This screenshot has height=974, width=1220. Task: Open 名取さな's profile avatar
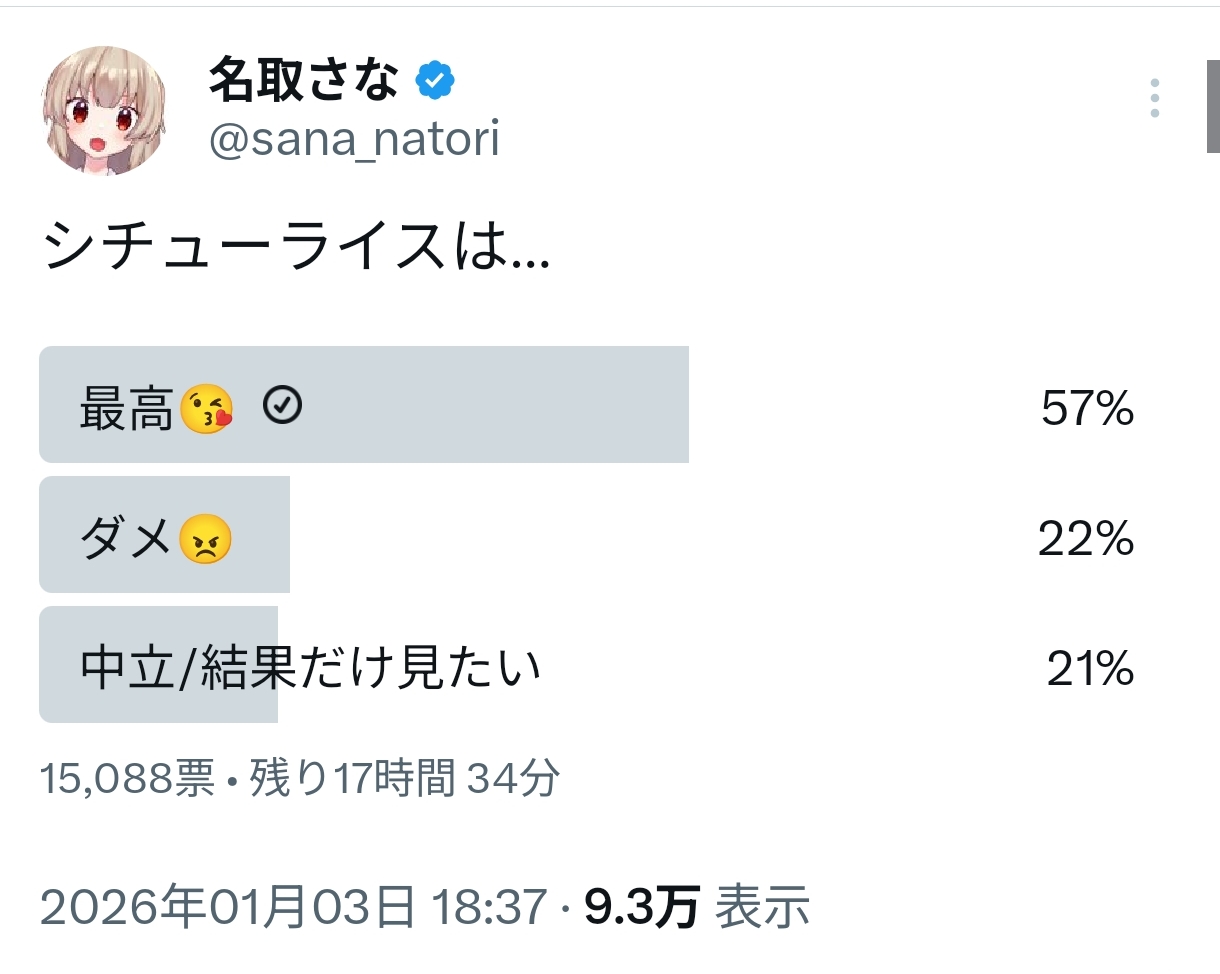(104, 110)
